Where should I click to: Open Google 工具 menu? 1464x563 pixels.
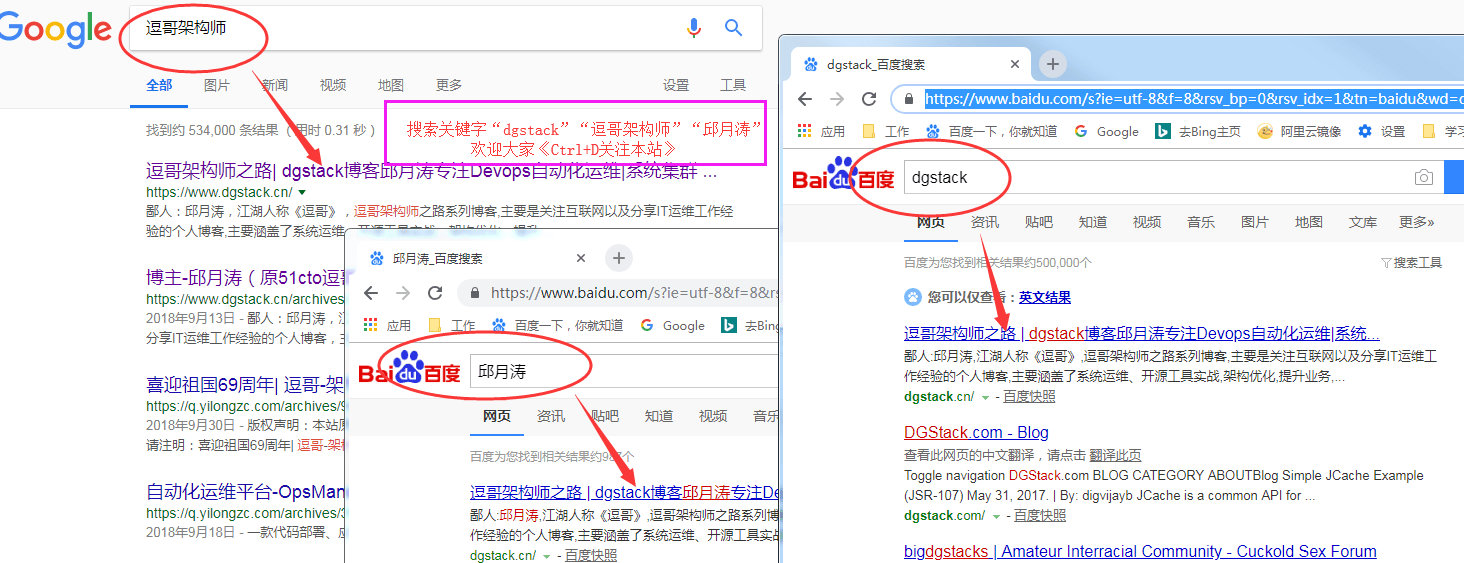733,85
